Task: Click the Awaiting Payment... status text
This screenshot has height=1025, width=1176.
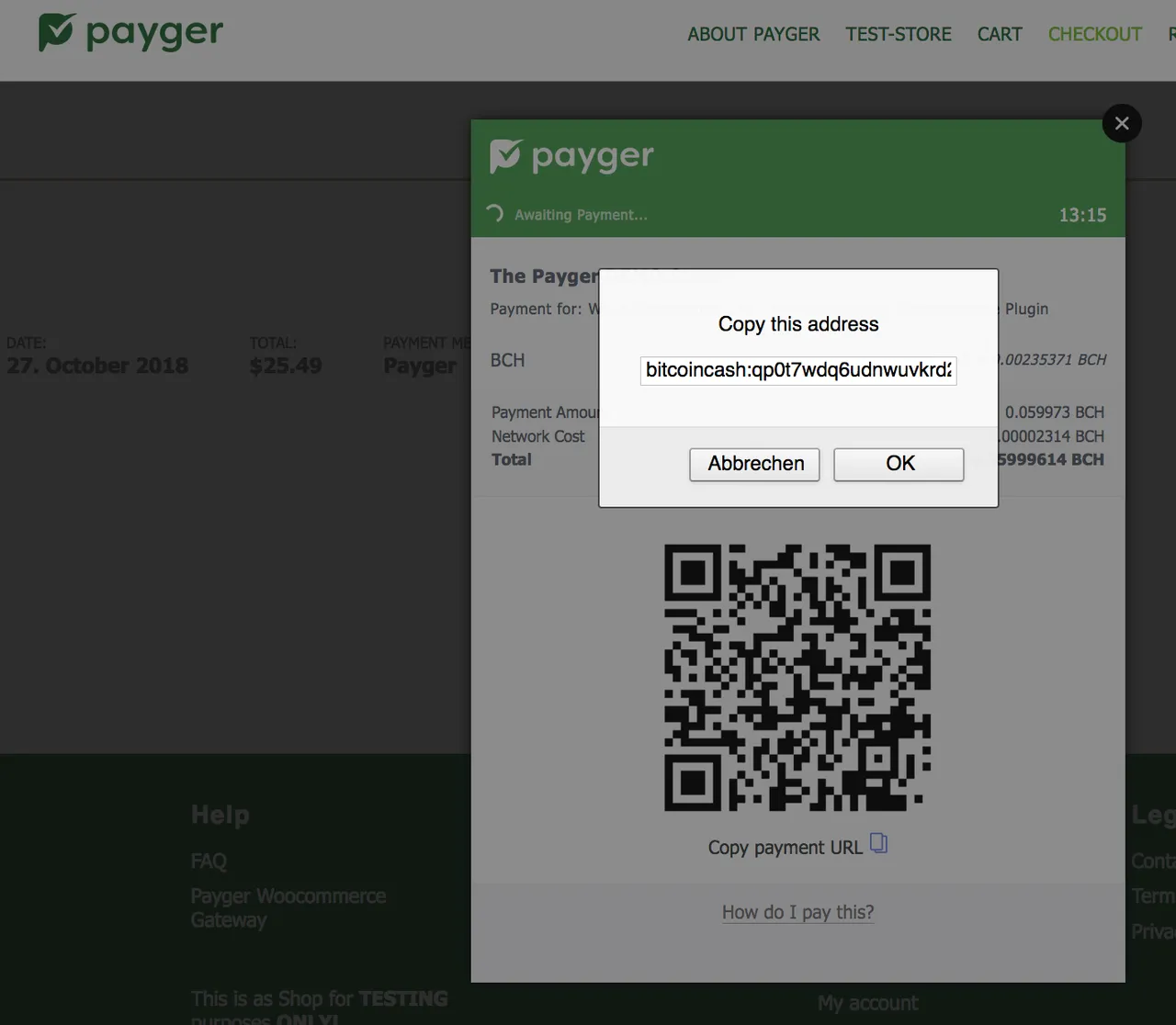Action: pos(581,215)
